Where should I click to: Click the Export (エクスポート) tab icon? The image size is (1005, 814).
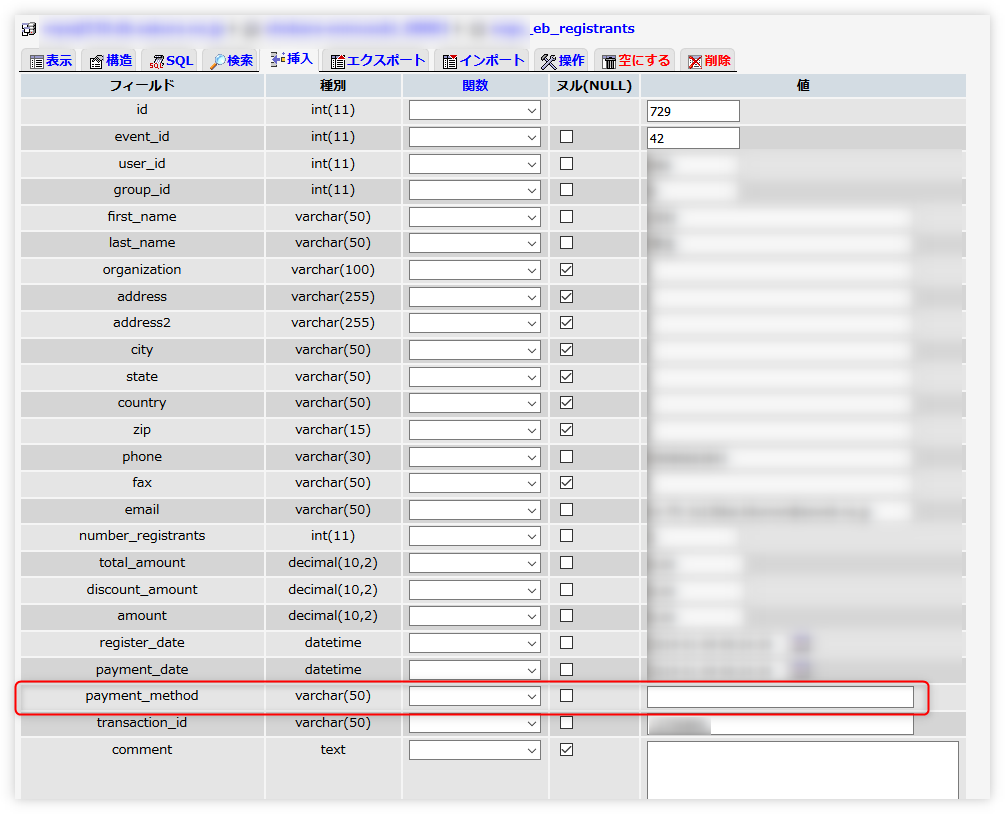338,62
